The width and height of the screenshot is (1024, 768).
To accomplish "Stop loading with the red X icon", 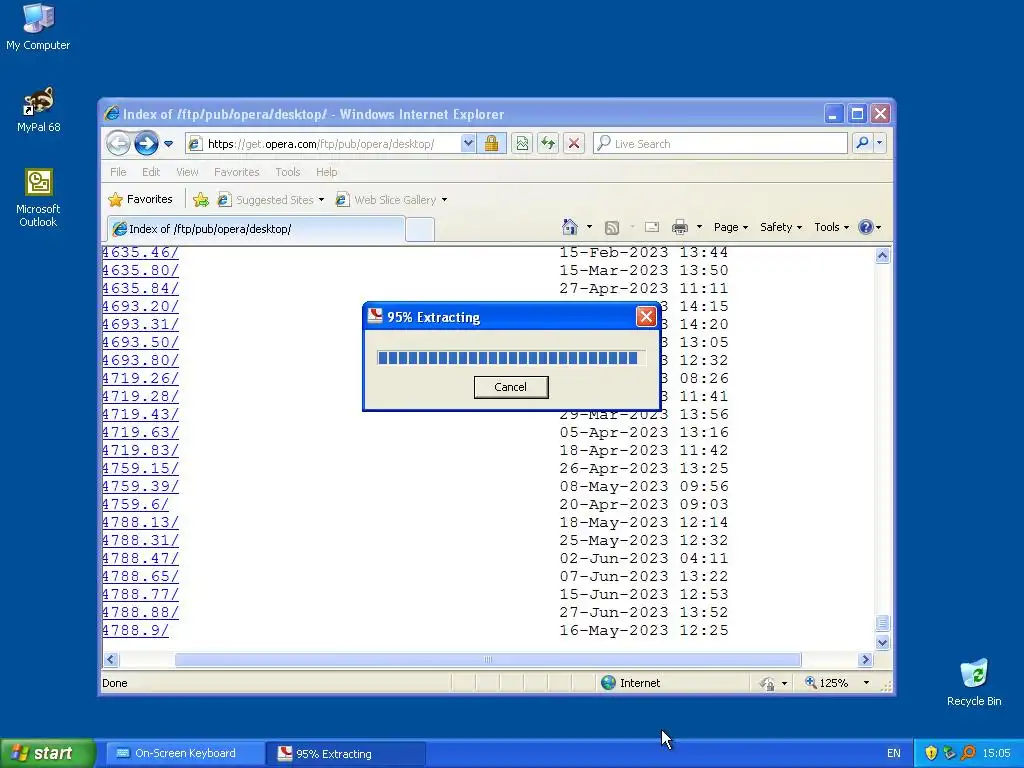I will pos(574,143).
